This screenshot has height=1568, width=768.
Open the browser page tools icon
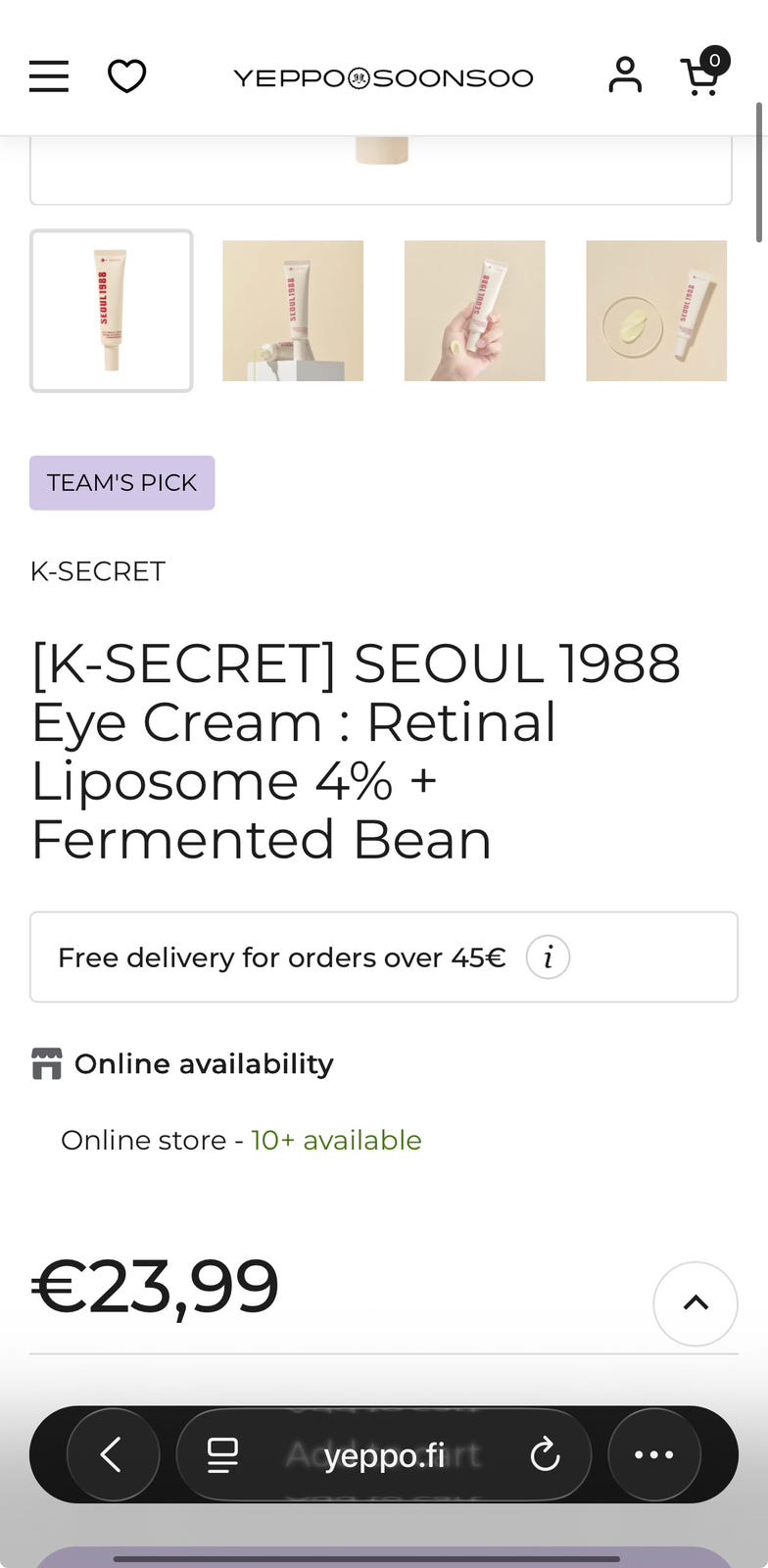coord(222,1455)
